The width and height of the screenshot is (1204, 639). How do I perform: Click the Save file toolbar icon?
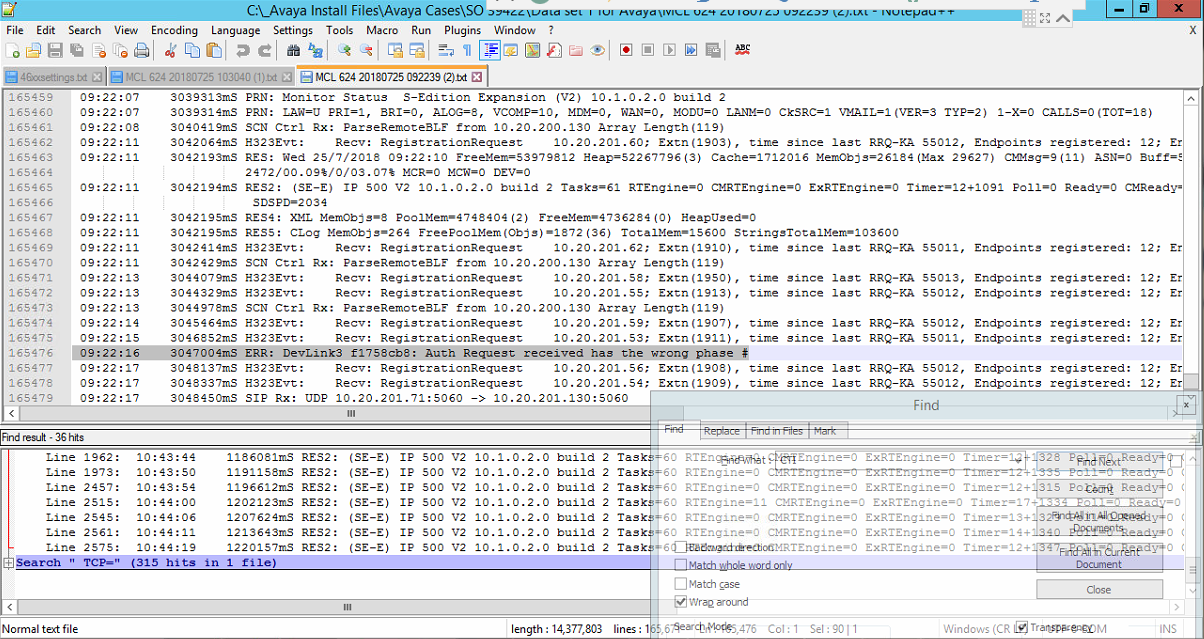[x=55, y=50]
